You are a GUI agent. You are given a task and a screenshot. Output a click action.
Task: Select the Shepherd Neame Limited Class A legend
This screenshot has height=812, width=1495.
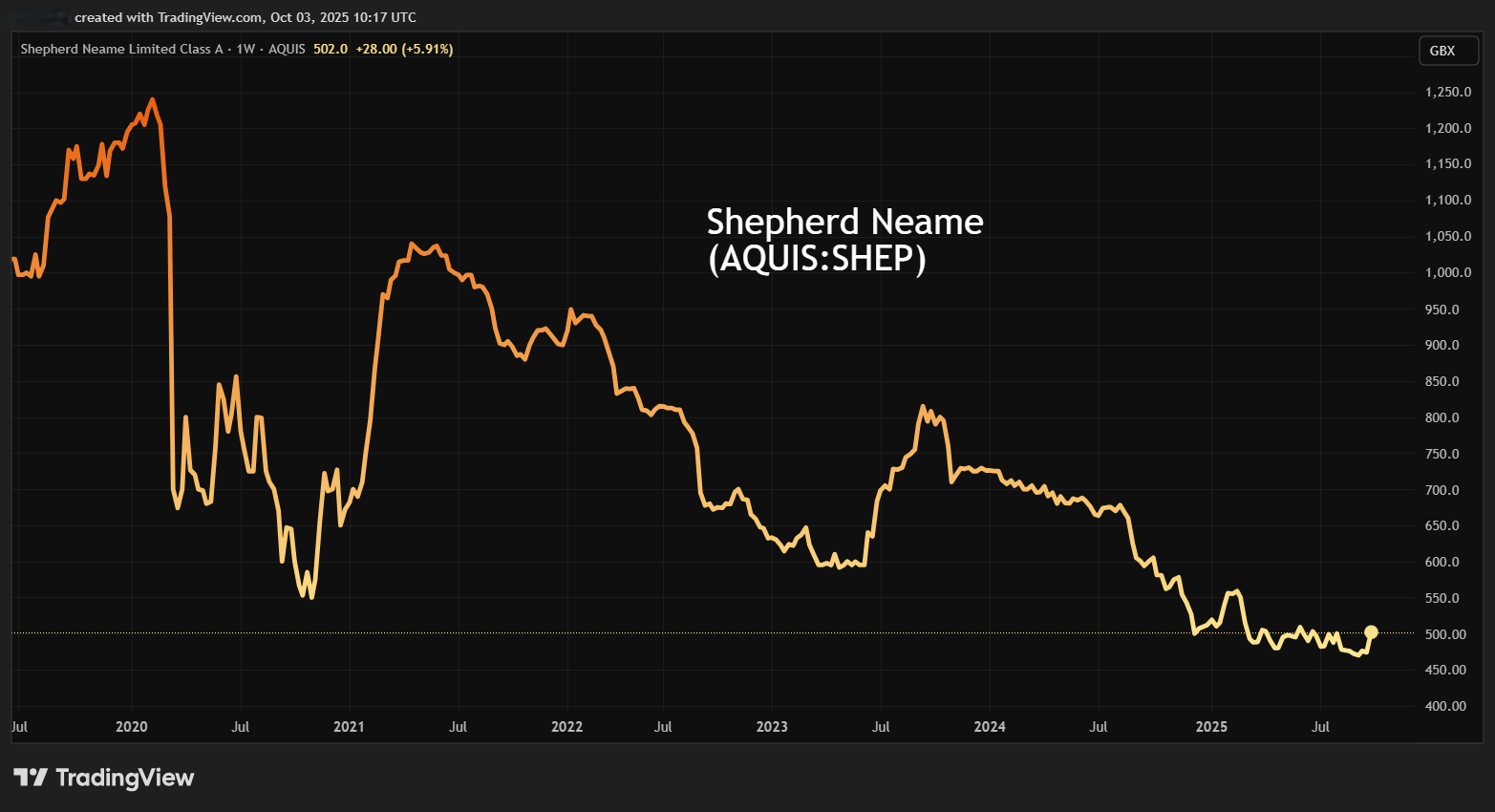121,49
